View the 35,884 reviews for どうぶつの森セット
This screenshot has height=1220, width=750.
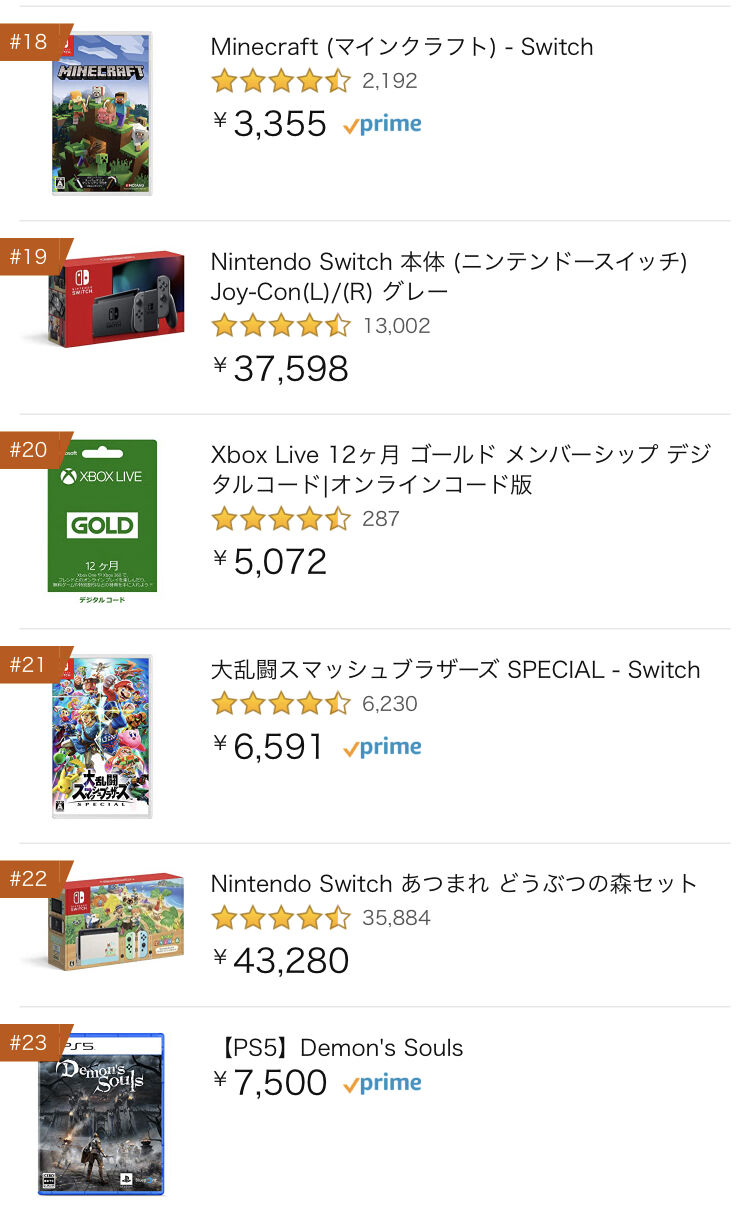pyautogui.click(x=396, y=918)
